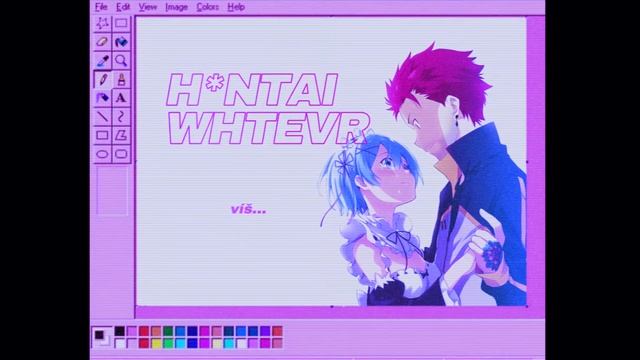Pick the Rectangle shape tool
Screen dimensions: 640x360
pos(102,135)
